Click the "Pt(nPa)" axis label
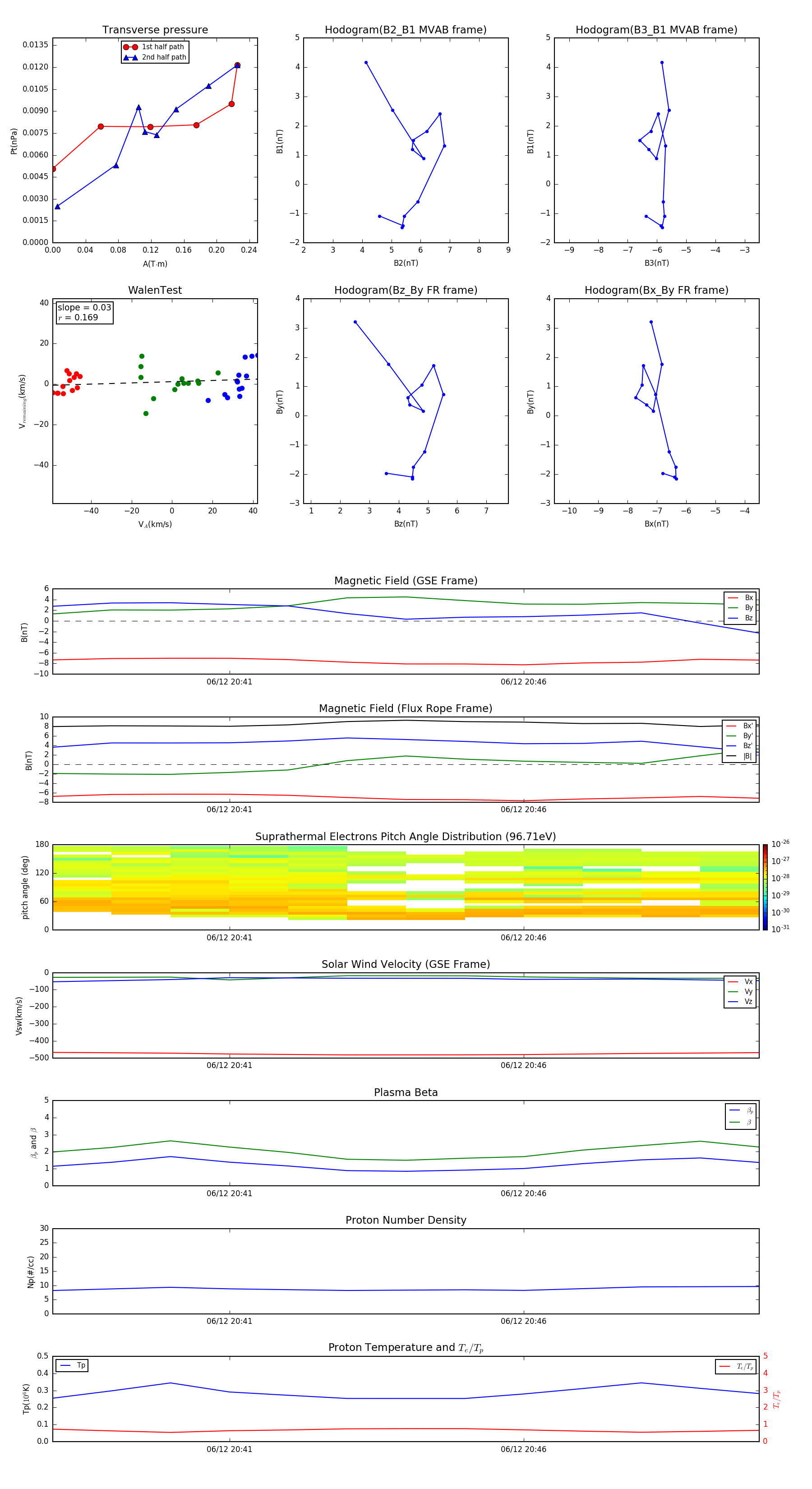The height and width of the screenshot is (1489, 812). point(14,141)
